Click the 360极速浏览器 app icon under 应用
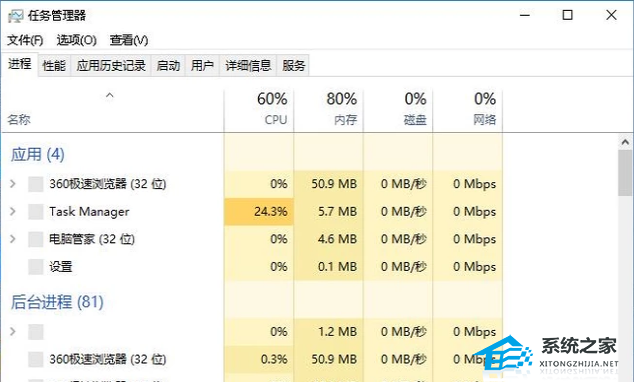The width and height of the screenshot is (634, 382). [x=36, y=184]
